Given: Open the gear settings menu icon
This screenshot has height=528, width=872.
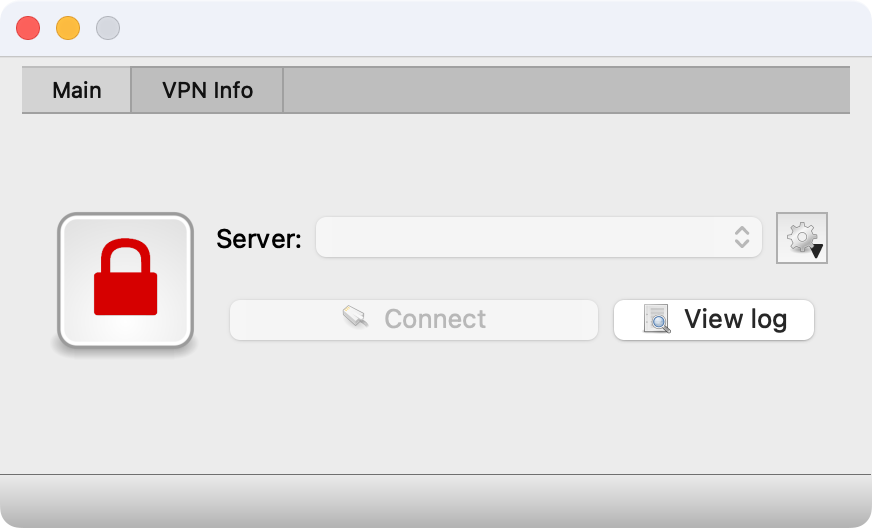Looking at the screenshot, I should tap(800, 236).
